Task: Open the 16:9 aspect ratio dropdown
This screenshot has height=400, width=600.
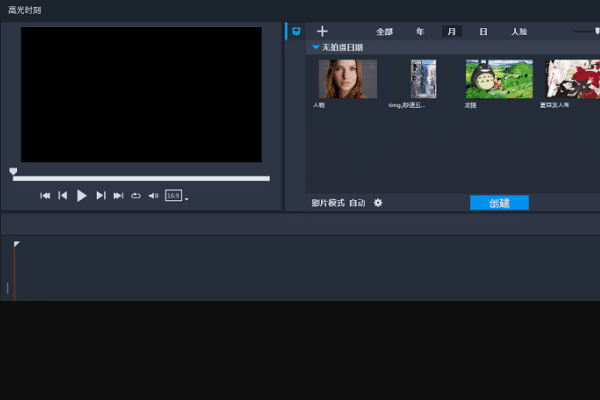Action: pos(176,196)
